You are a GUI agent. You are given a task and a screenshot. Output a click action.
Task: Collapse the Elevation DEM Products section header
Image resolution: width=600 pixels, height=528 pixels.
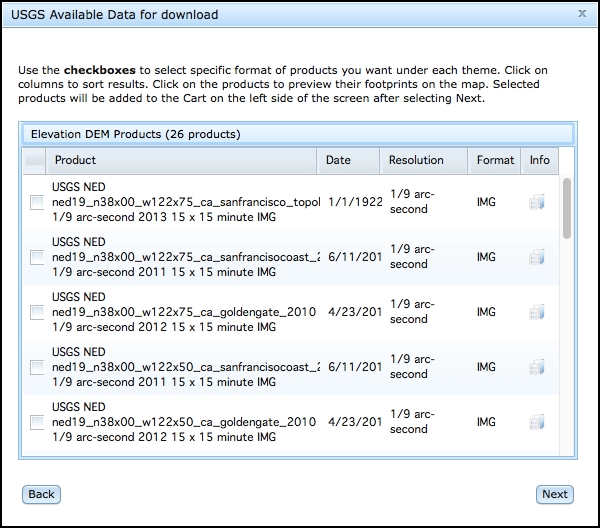coord(298,134)
